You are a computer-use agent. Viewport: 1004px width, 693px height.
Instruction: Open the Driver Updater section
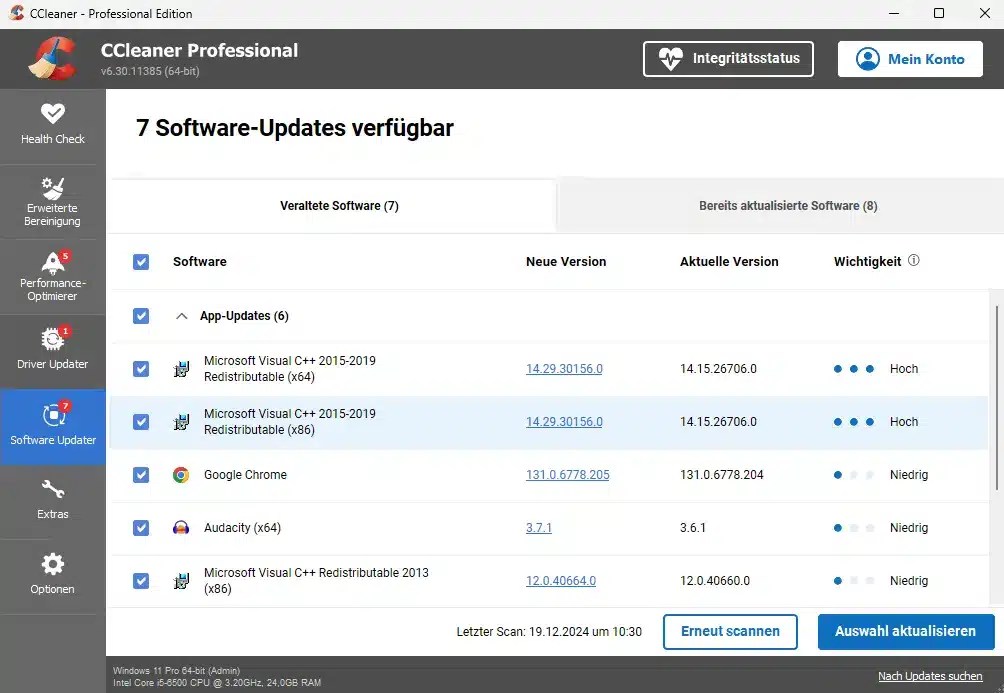[53, 352]
